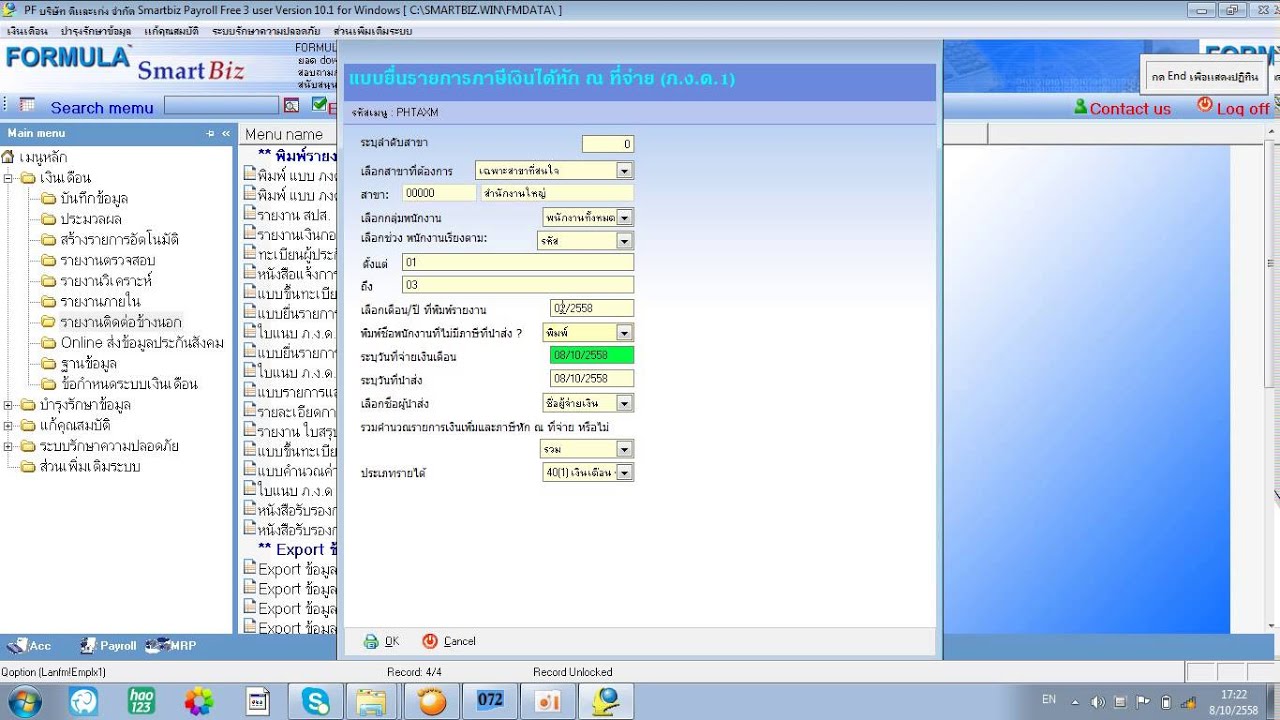
Task: Select Online ส่งข้อมูลประกันสังคม in the tree
Action: [x=142, y=343]
